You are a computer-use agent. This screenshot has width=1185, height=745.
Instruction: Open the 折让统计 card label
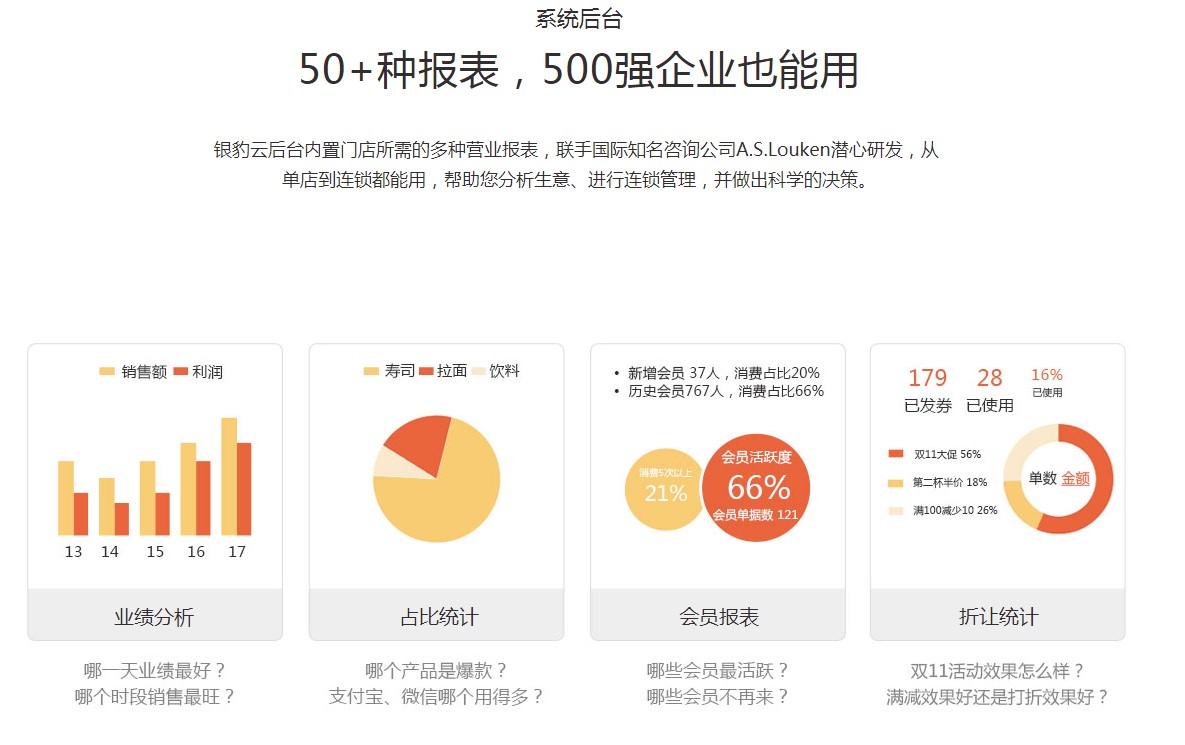997,617
